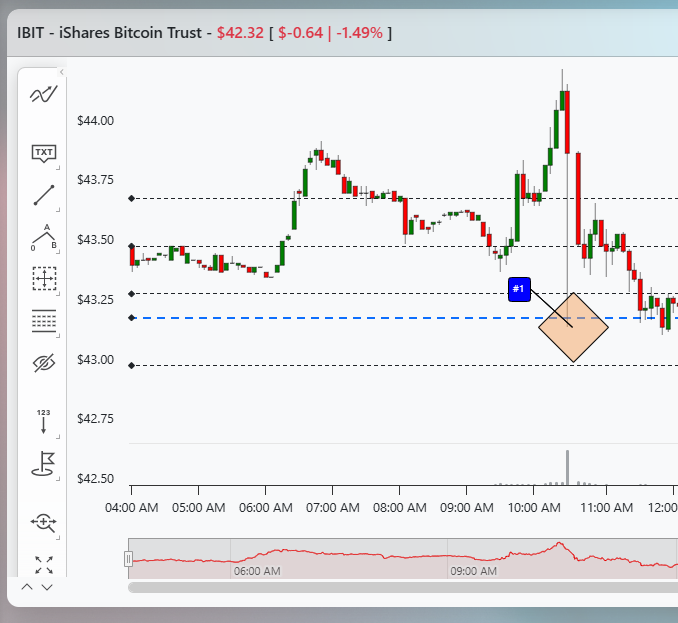Click the $-0.64 change value in title
The image size is (678, 623).
coord(300,33)
